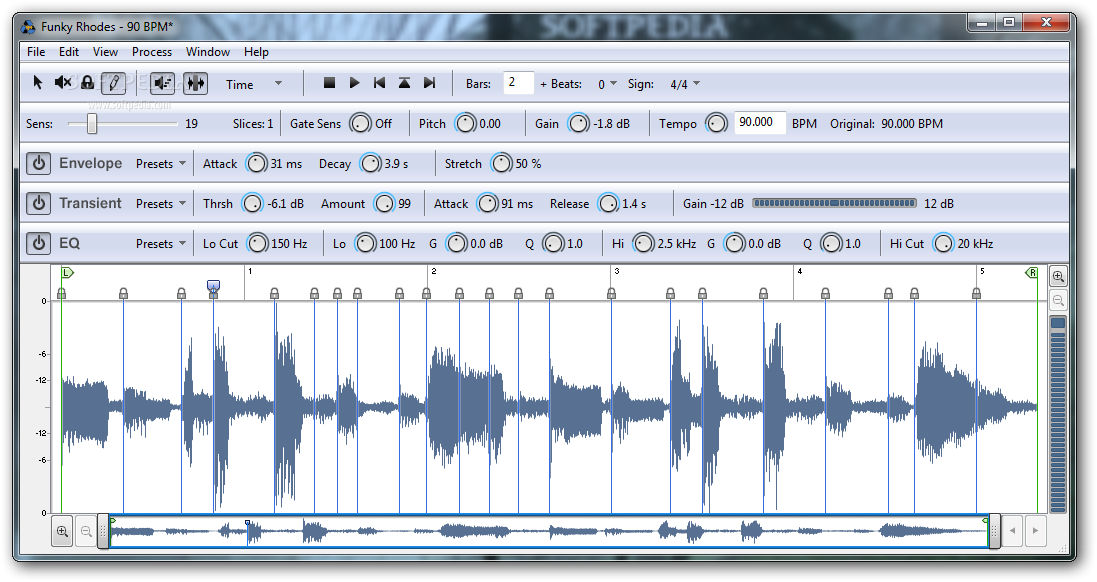1097x582 pixels.
Task: Click the scroll-left arrow beside overview
Action: tap(1012, 531)
